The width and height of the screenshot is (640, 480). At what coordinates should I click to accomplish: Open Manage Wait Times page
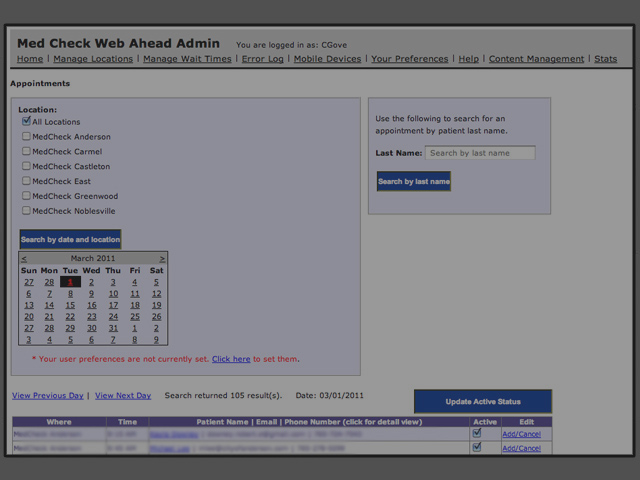click(x=187, y=59)
